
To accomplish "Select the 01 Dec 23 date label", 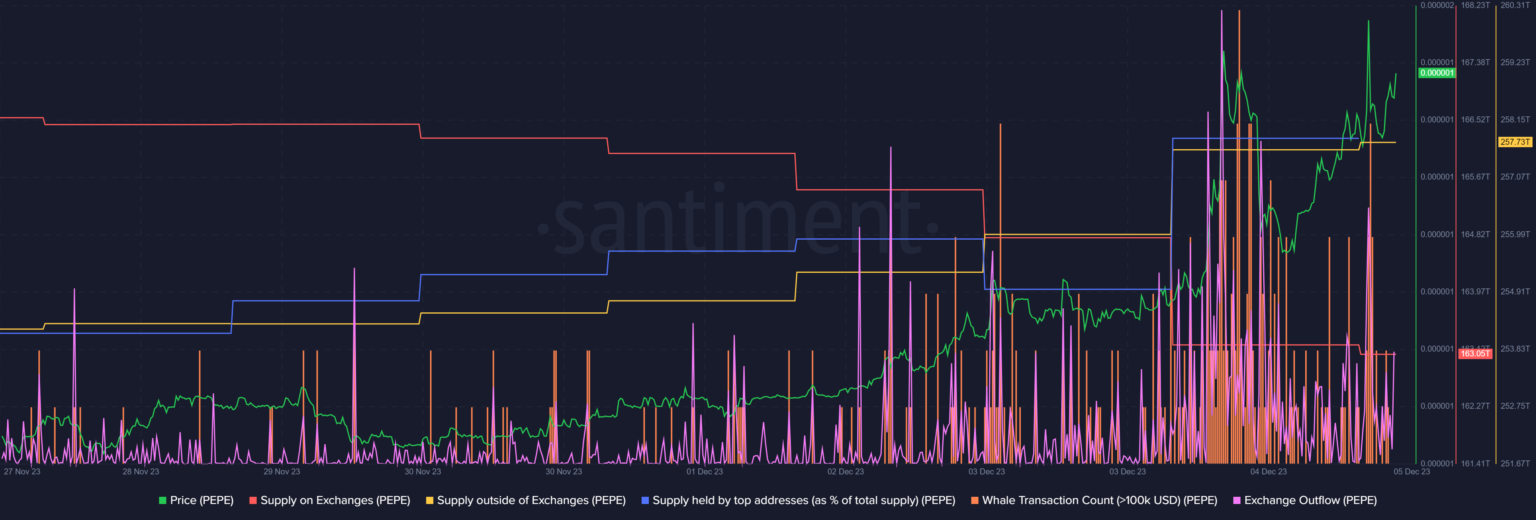I will coord(705,470).
